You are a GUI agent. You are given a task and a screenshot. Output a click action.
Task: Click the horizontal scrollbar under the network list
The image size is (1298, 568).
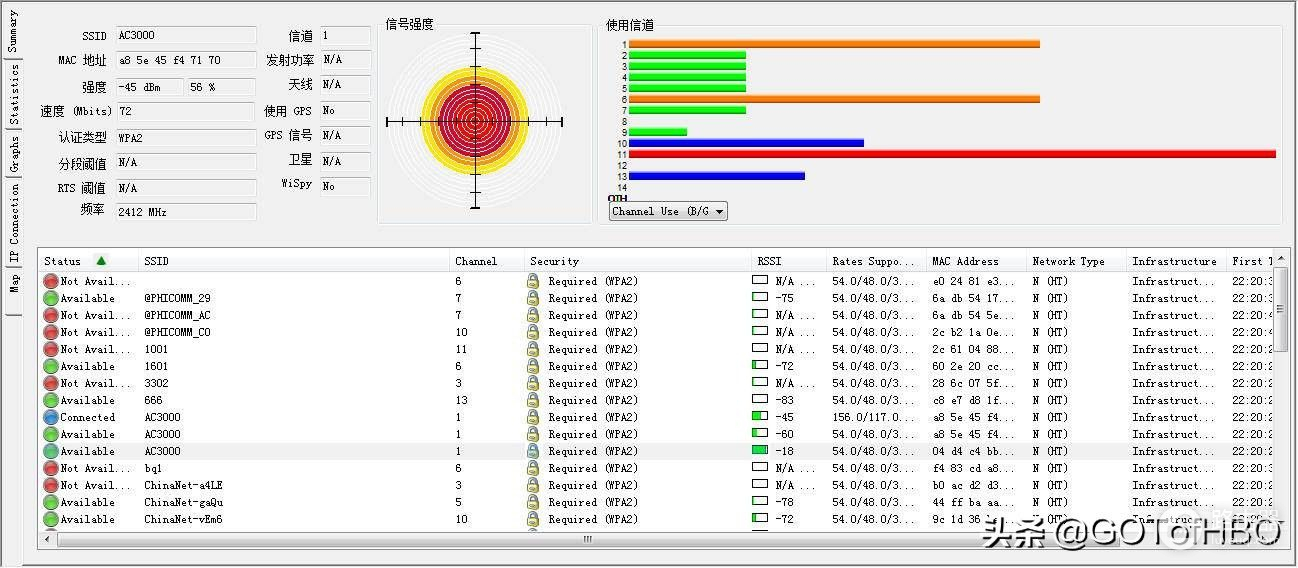tap(587, 539)
